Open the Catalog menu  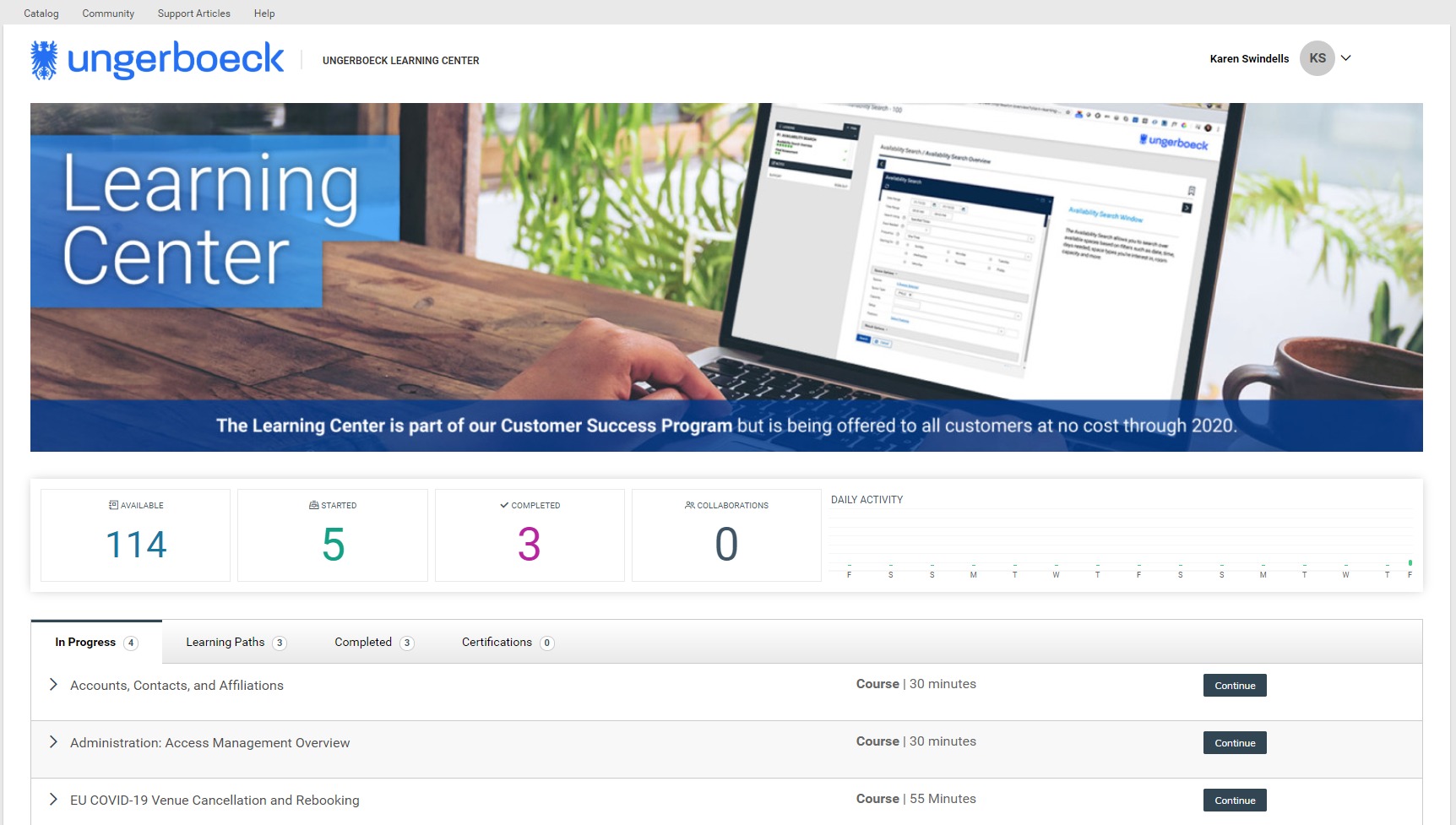point(41,14)
